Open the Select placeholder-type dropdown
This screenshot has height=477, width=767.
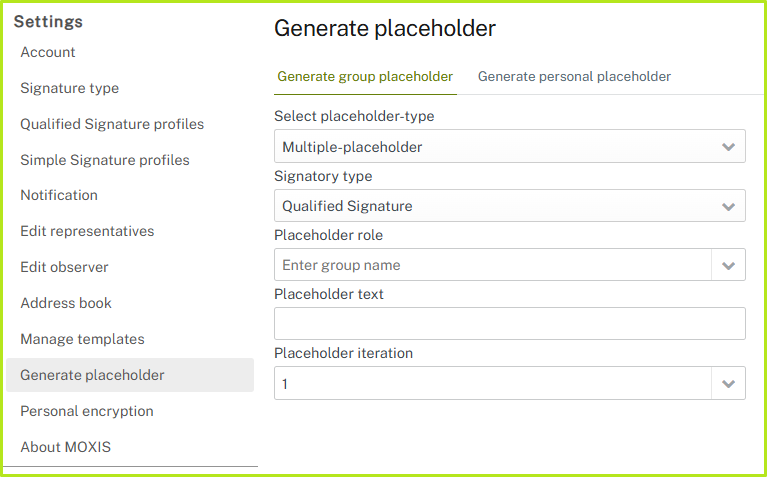pos(509,147)
